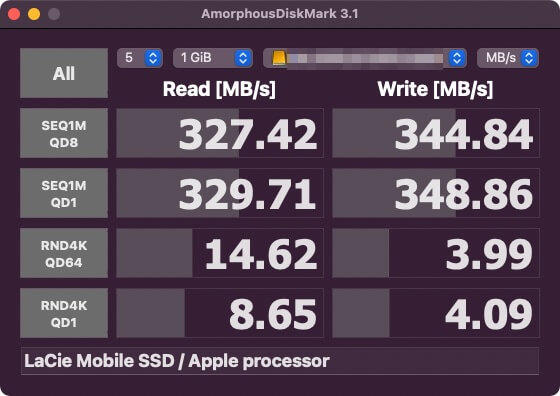The width and height of the screenshot is (560, 396).
Task: Run all benchmarks with the All button
Action: [x=64, y=73]
